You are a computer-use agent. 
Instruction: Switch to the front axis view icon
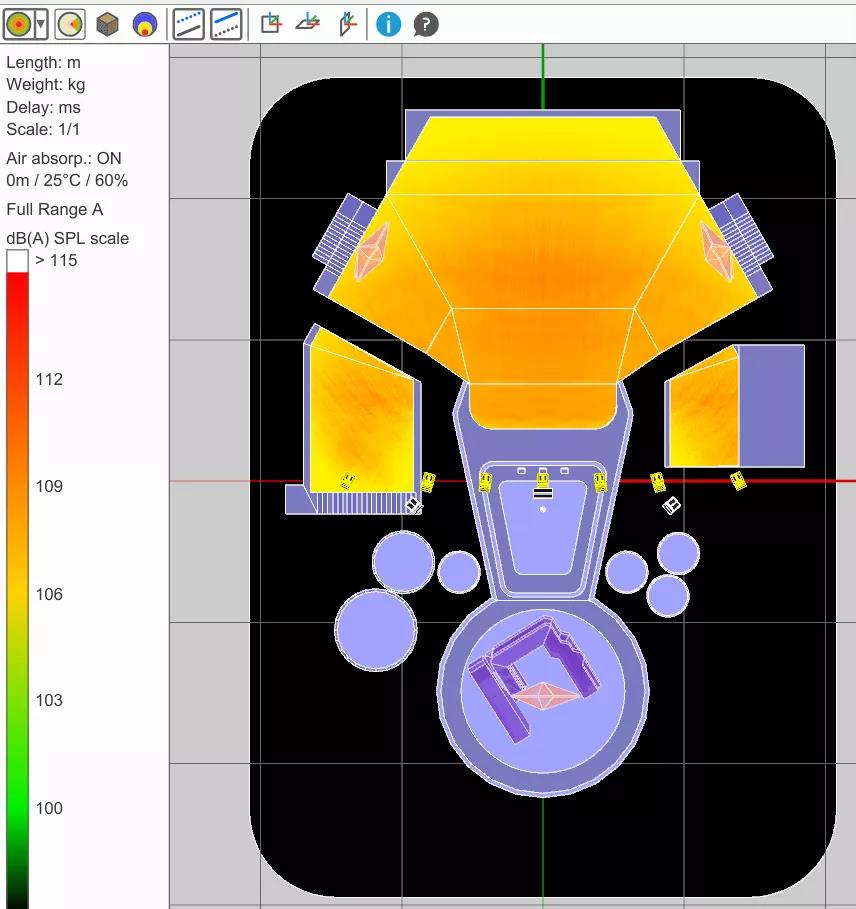tap(271, 24)
